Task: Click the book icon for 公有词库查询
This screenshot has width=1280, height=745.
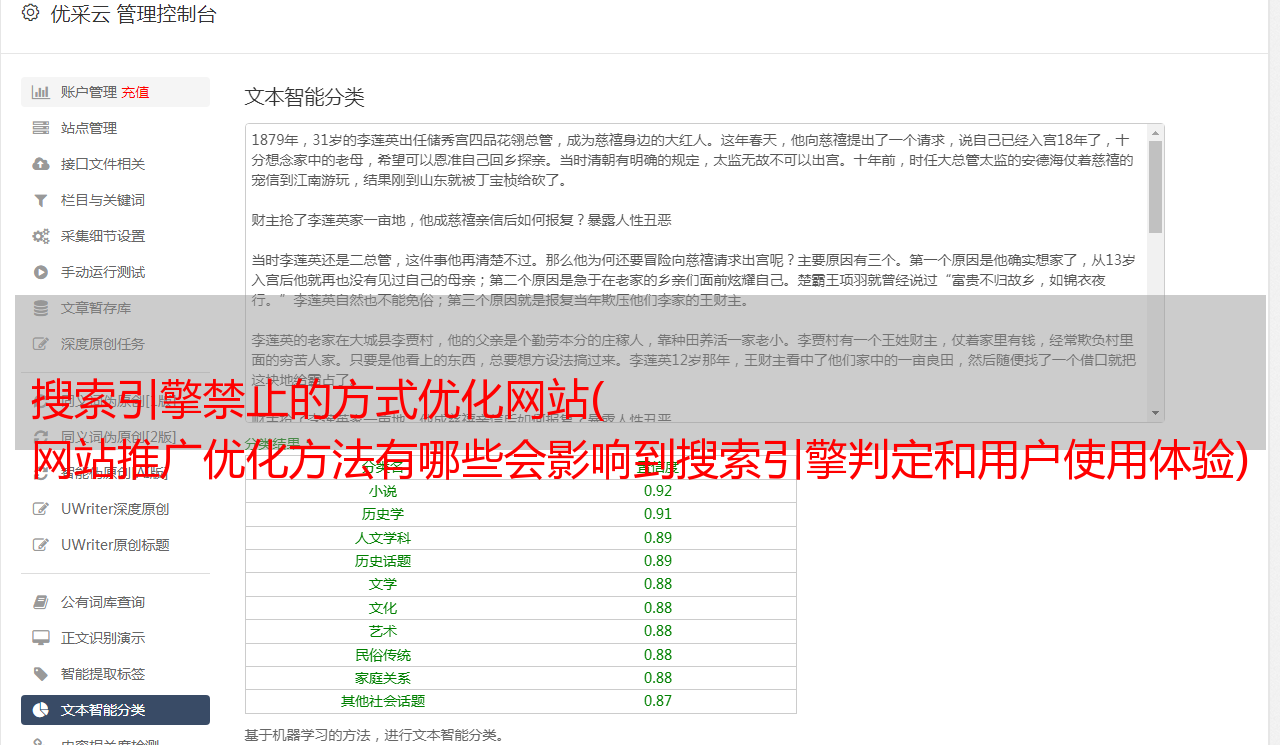Action: click(41, 602)
